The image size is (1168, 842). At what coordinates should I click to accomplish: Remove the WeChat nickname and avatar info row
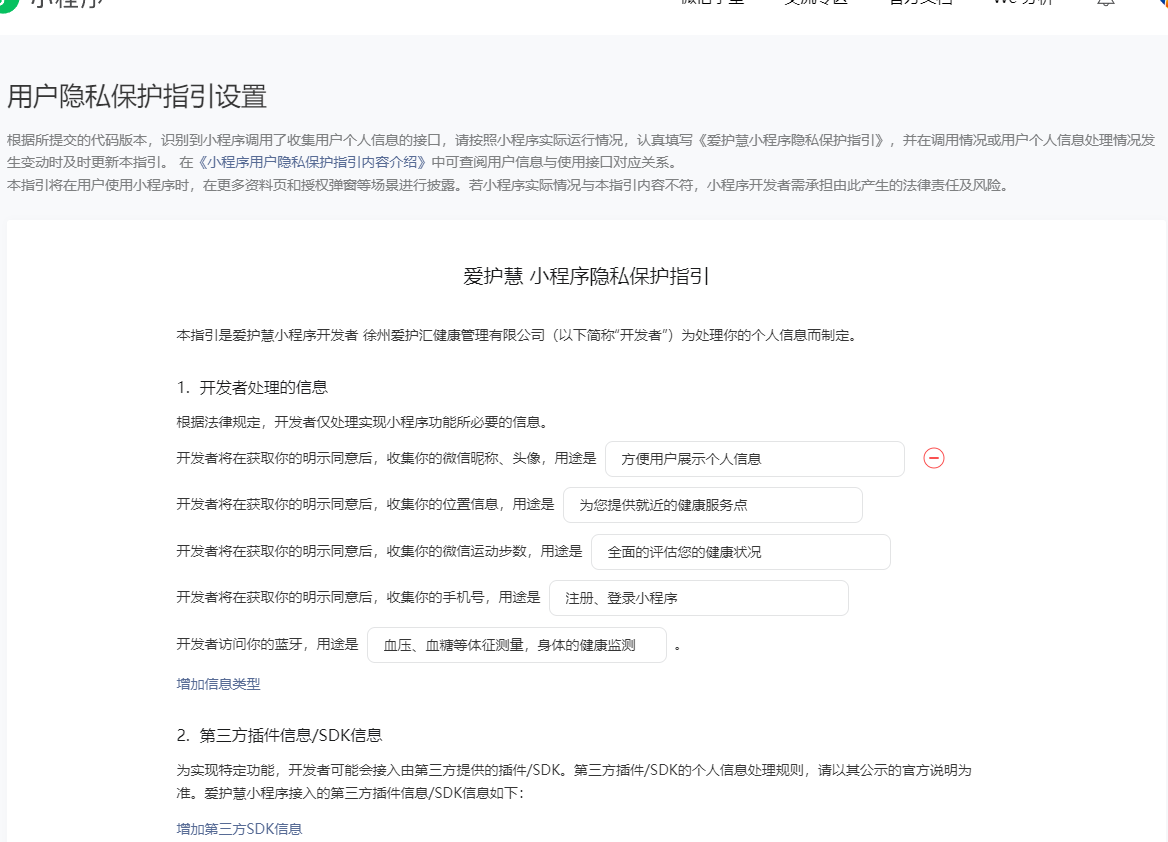[933, 458]
